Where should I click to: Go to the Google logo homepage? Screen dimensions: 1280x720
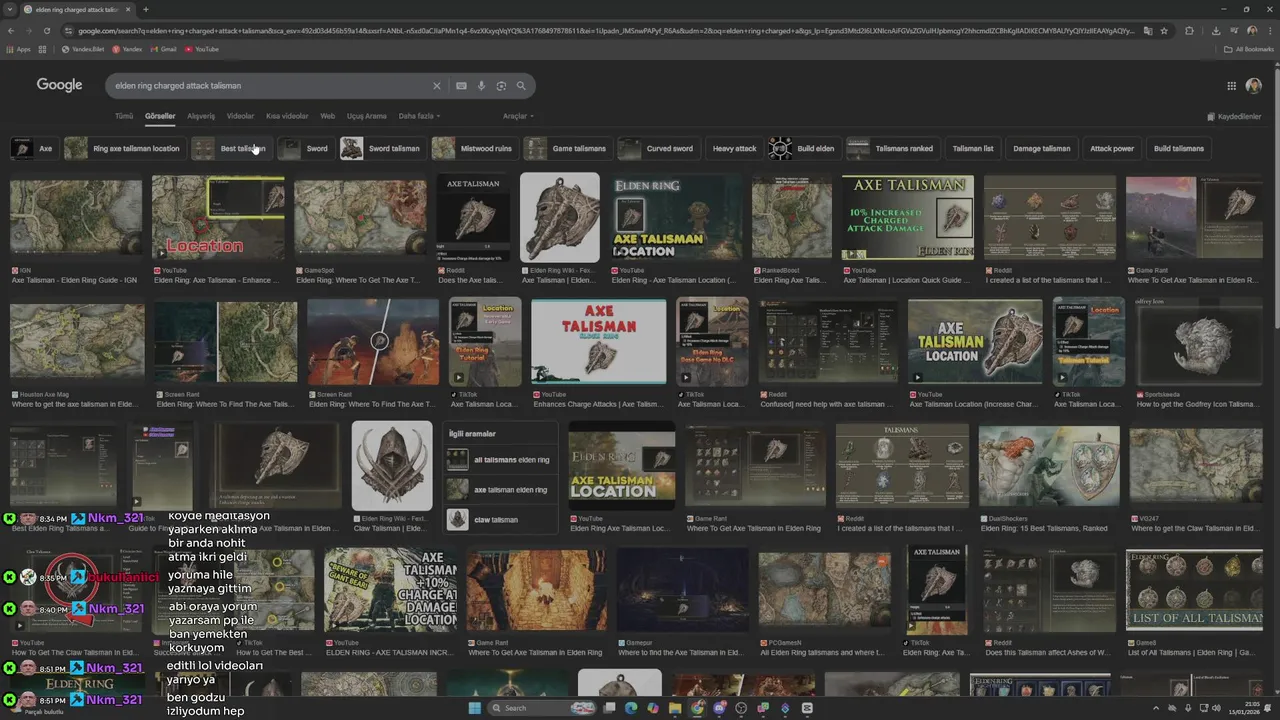[x=60, y=85]
